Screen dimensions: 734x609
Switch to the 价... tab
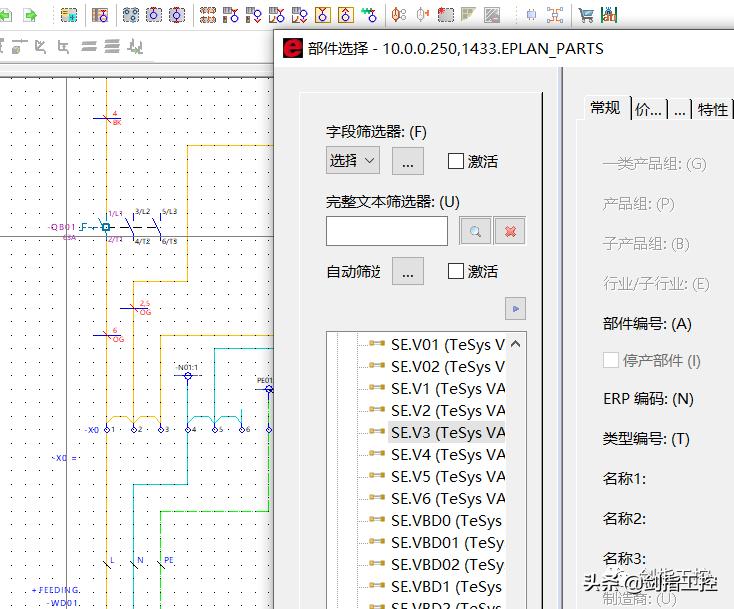point(648,110)
